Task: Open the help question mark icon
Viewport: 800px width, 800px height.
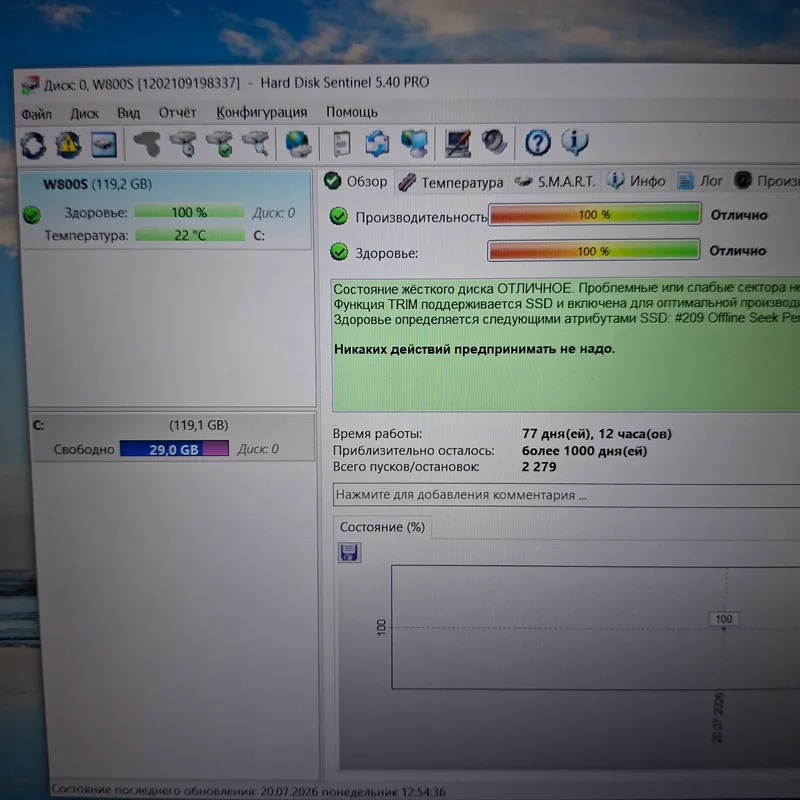Action: pyautogui.click(x=538, y=142)
